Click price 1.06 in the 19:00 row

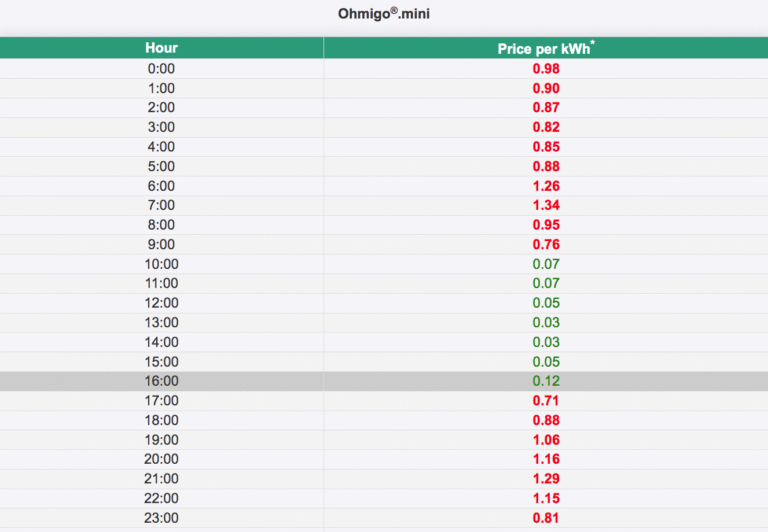click(x=546, y=440)
